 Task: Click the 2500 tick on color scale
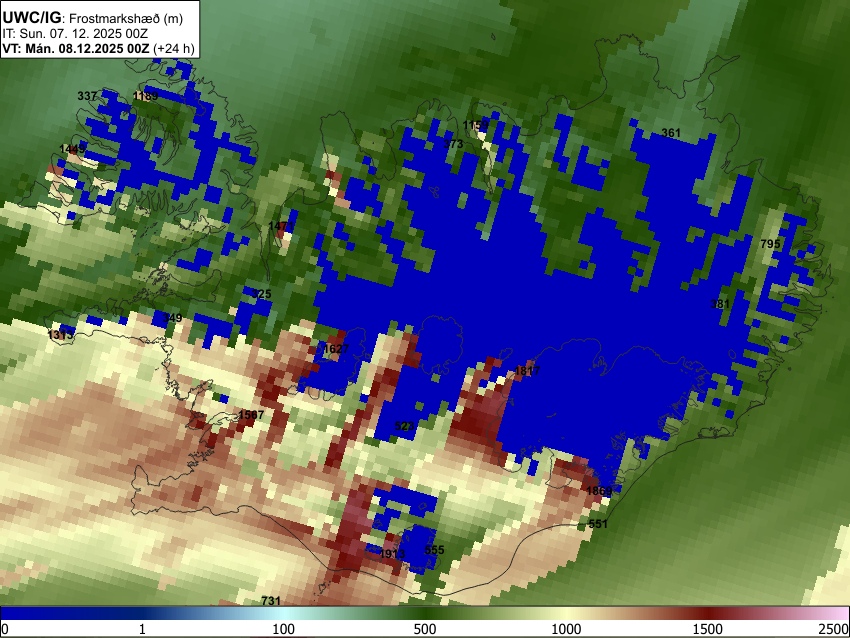coord(834,629)
